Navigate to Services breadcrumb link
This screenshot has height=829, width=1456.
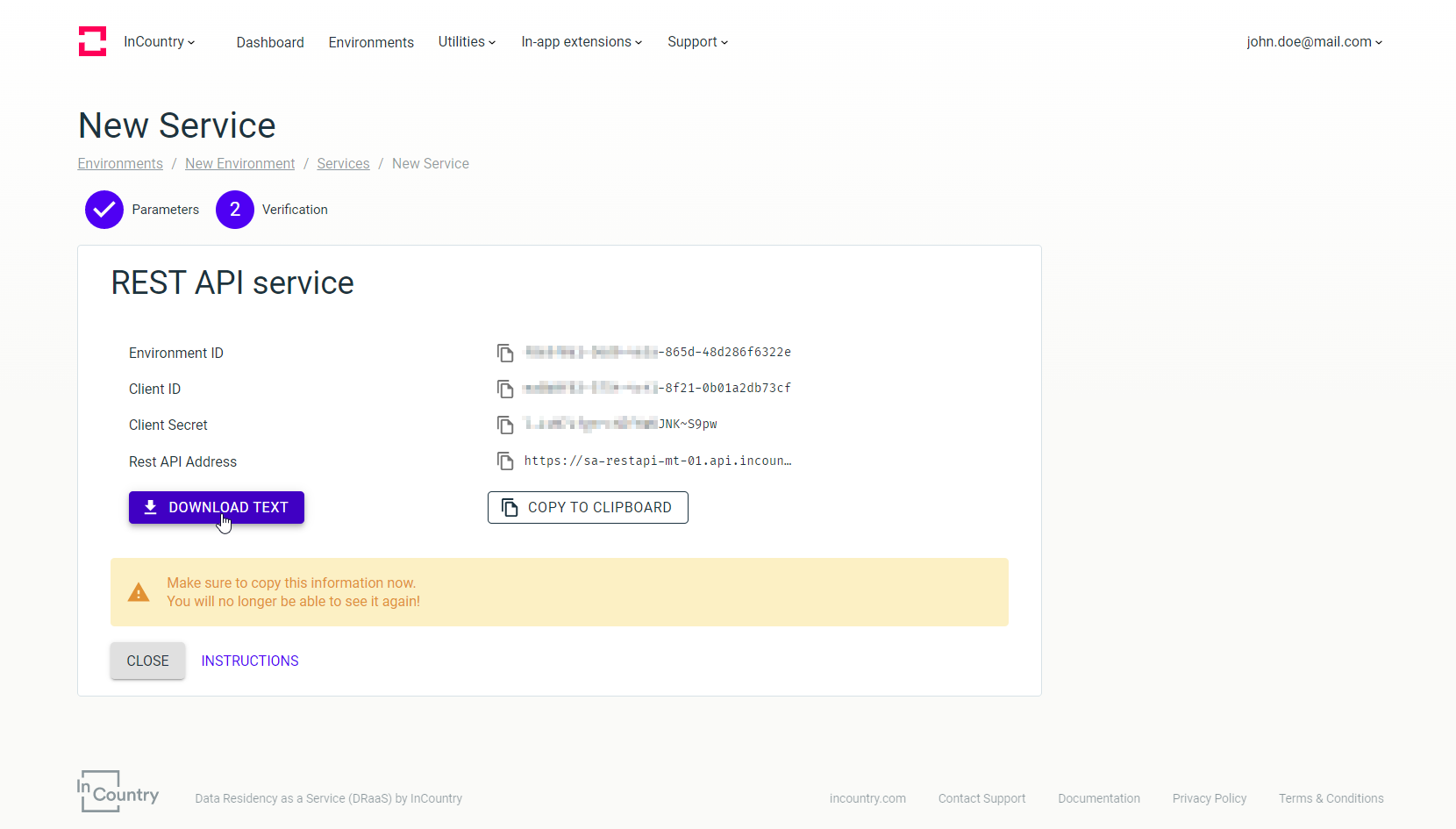[343, 163]
